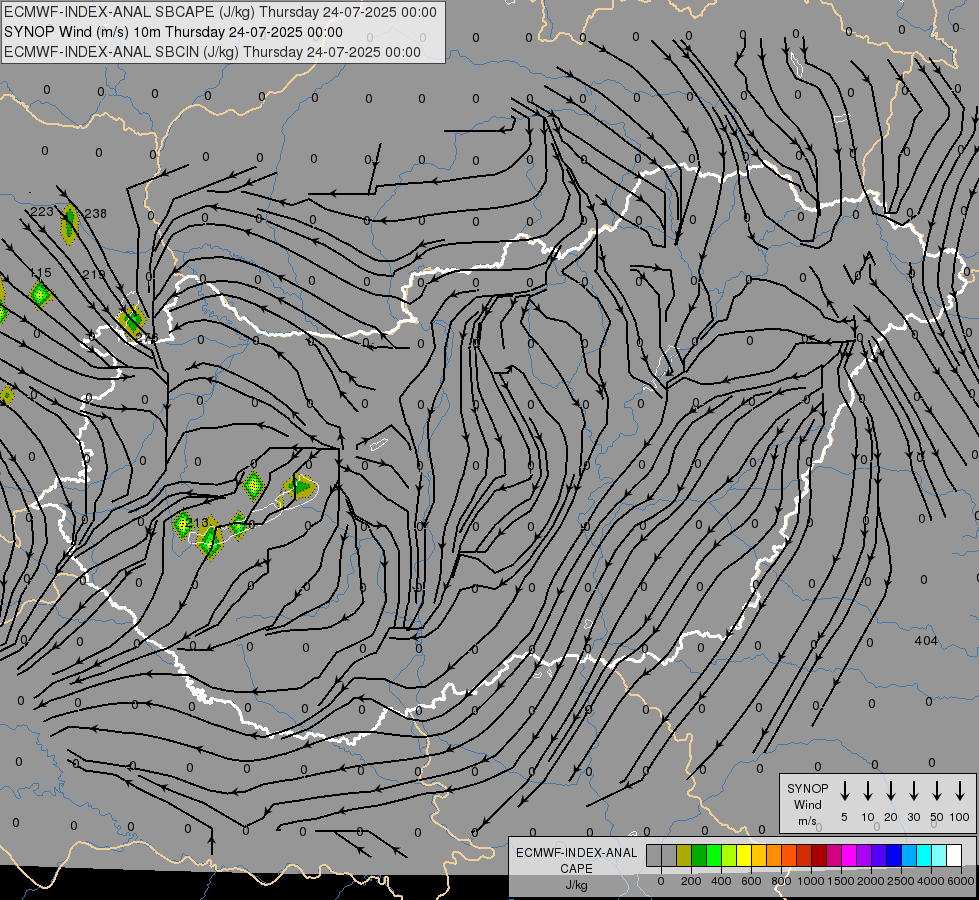Click the 238 CAPE value on the map
The width and height of the screenshot is (979, 900).
tap(95, 214)
